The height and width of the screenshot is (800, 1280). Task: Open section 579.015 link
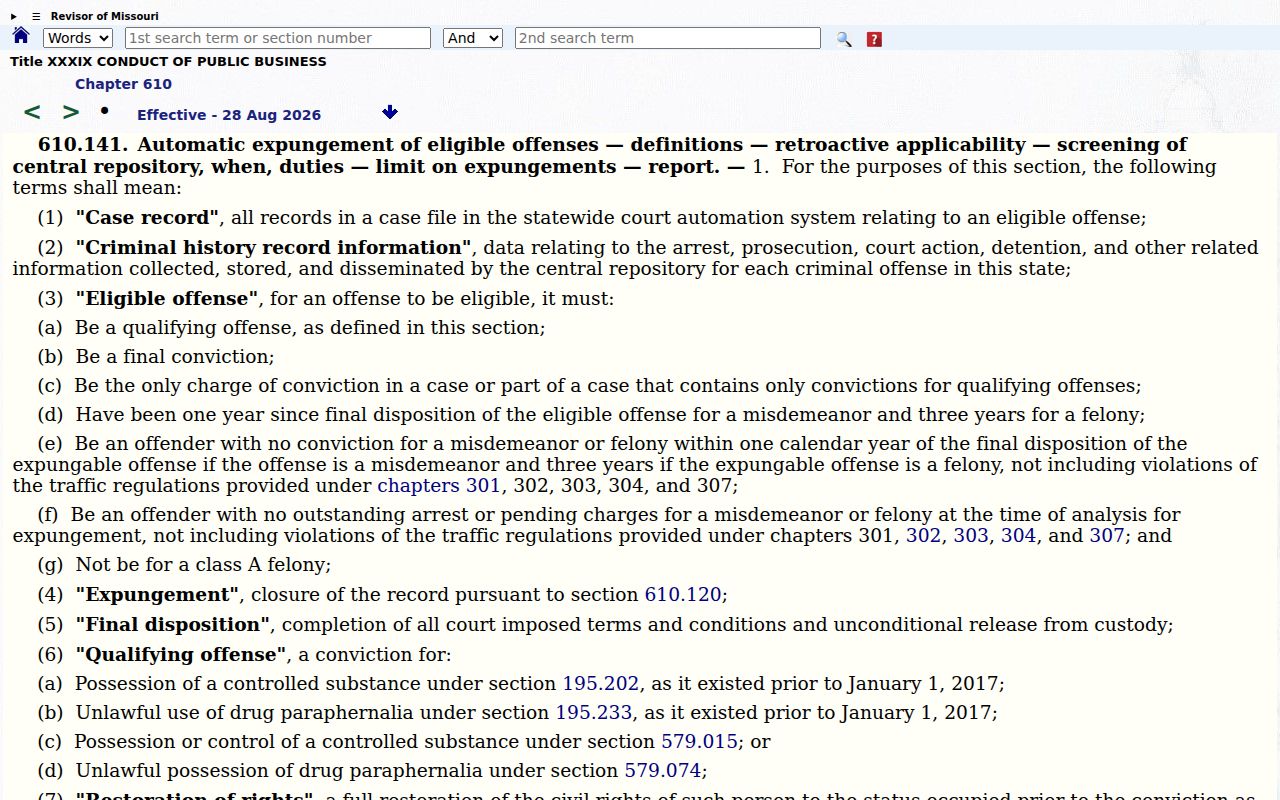pos(700,742)
